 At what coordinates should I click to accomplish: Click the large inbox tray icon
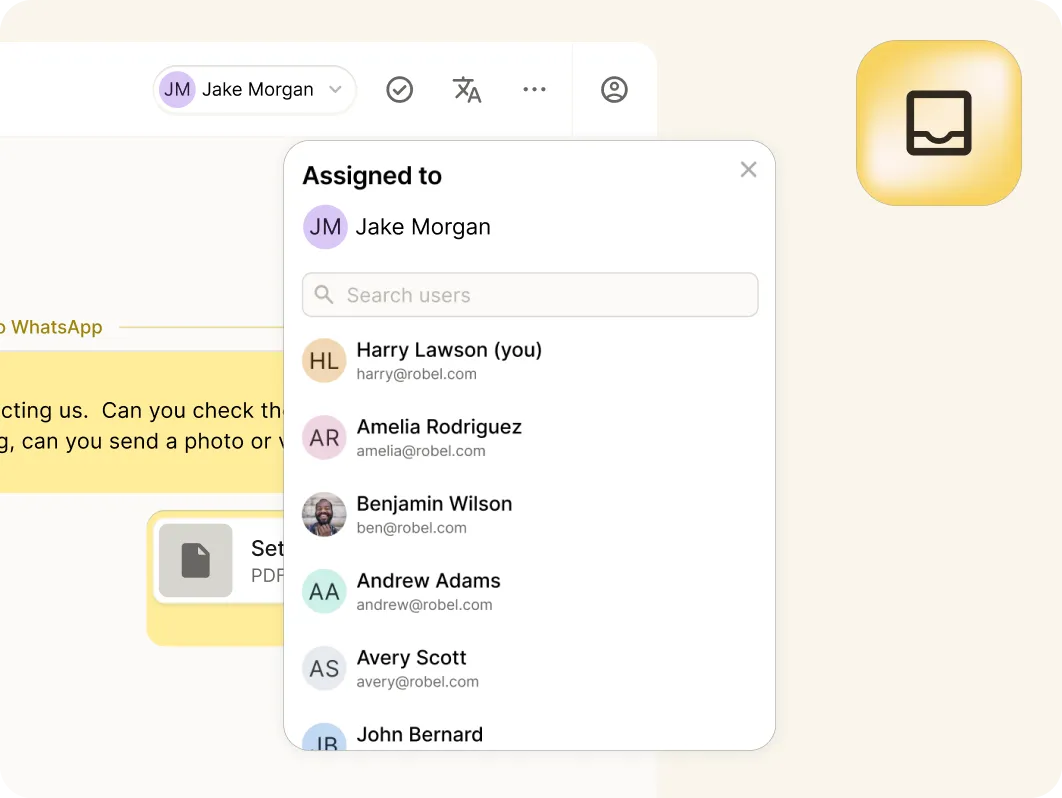(939, 123)
